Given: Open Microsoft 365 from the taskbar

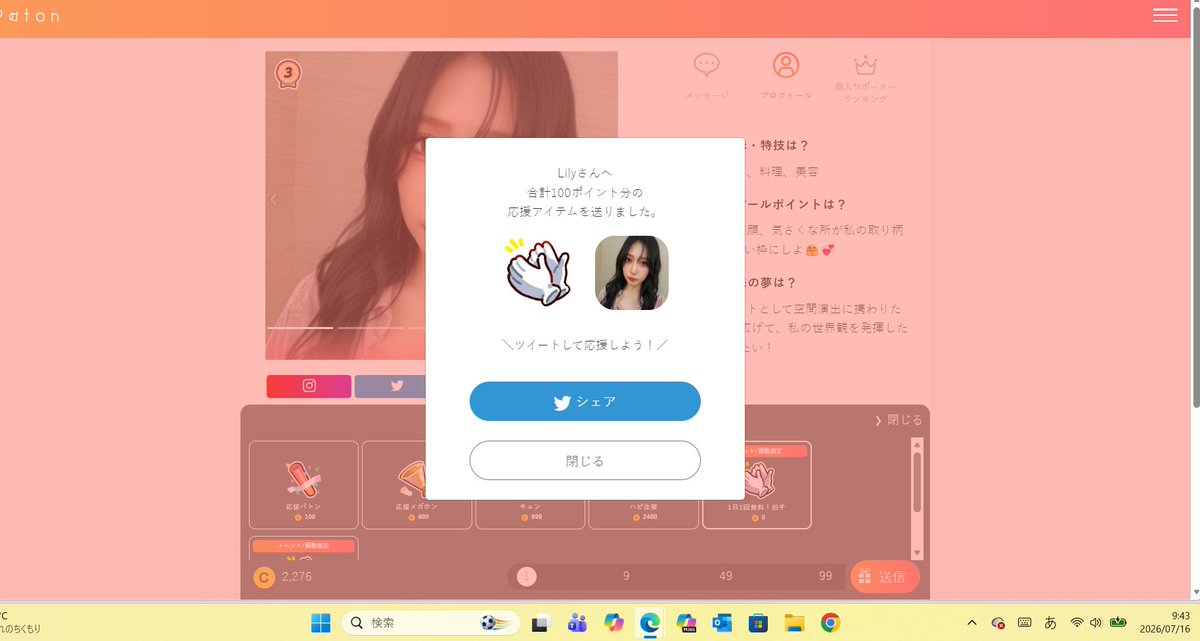Looking at the screenshot, I should 686,623.
